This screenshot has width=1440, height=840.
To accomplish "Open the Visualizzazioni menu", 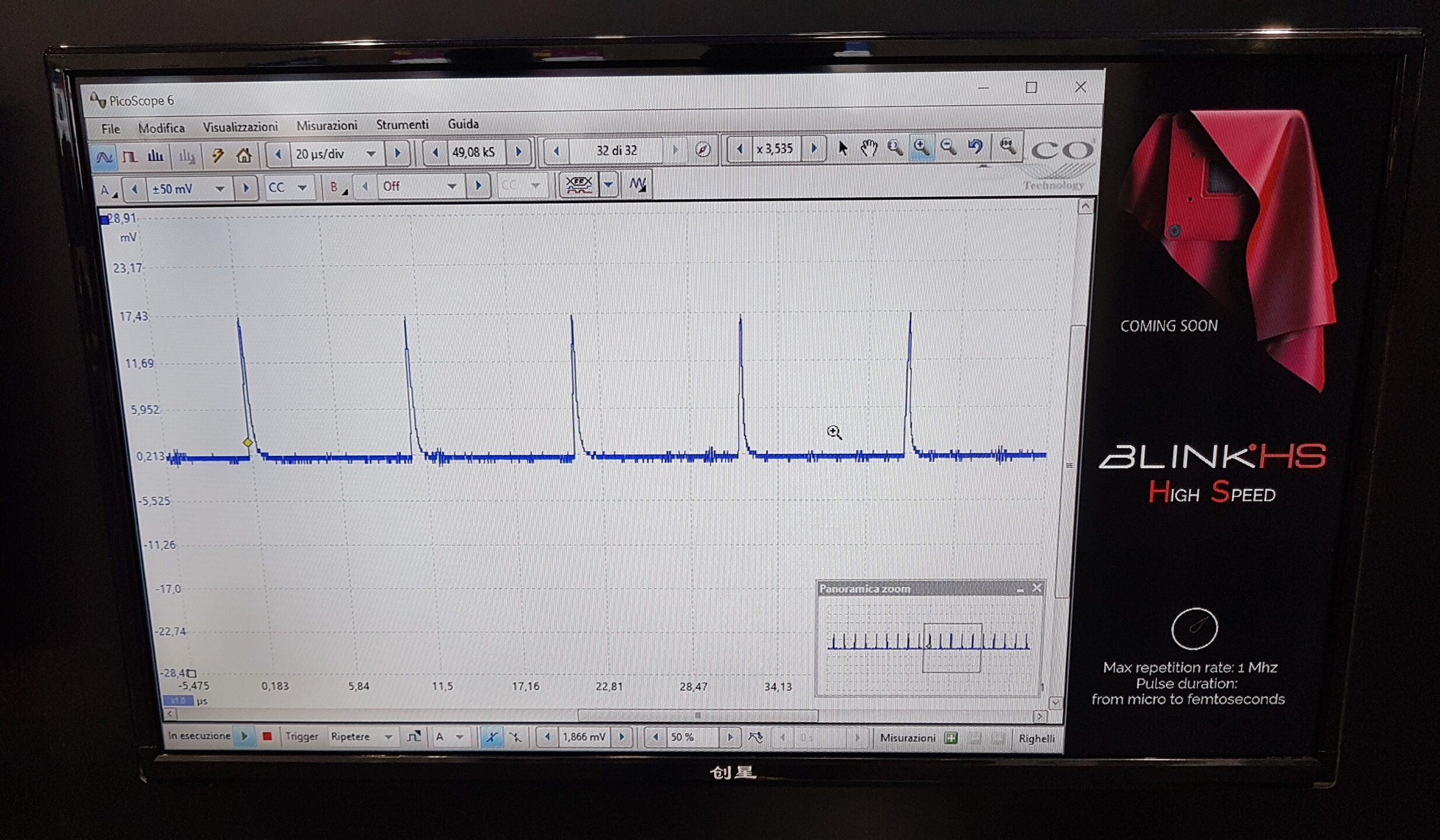I will point(240,127).
